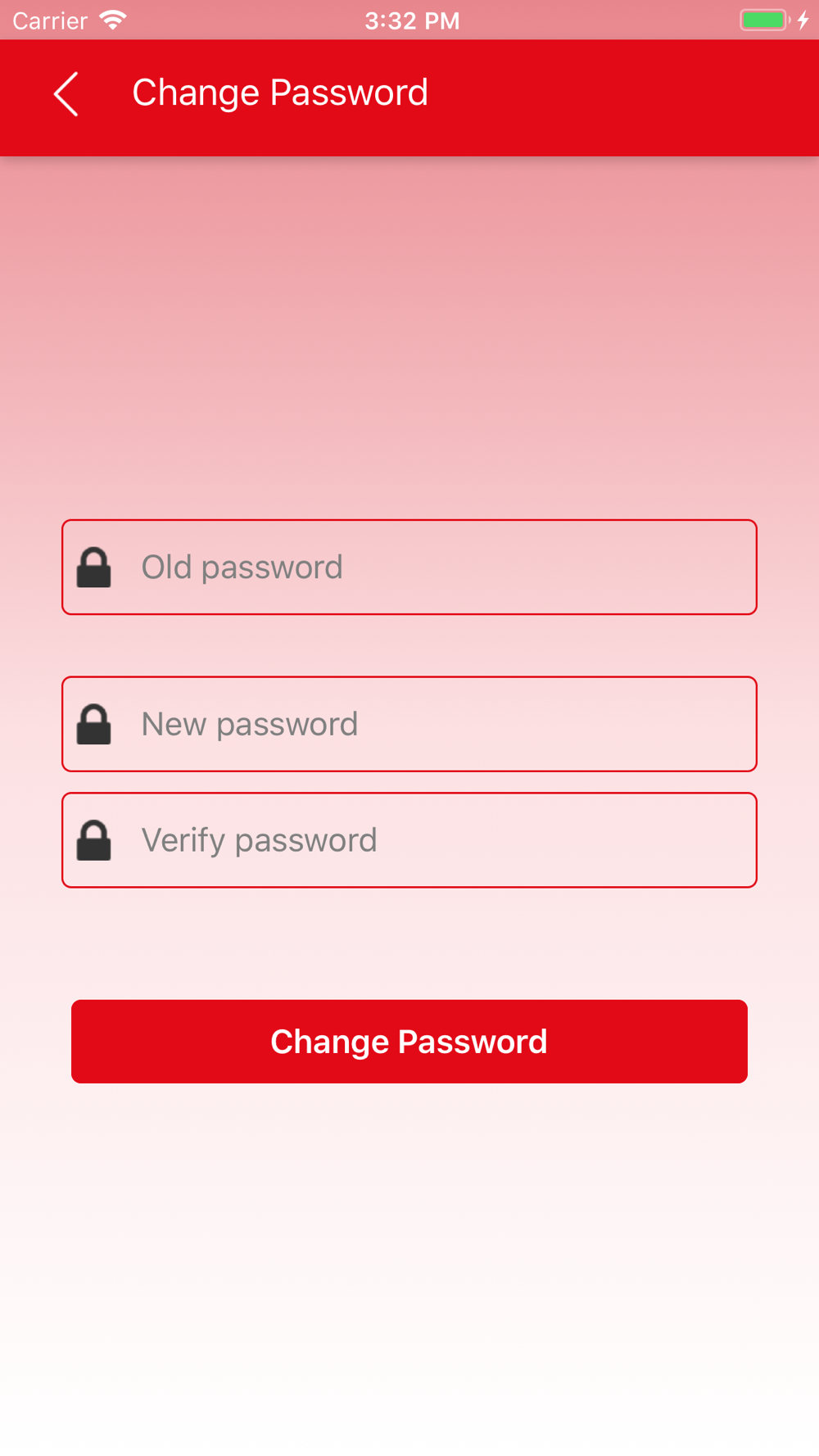Tap the charging bolt icon

click(x=803, y=20)
